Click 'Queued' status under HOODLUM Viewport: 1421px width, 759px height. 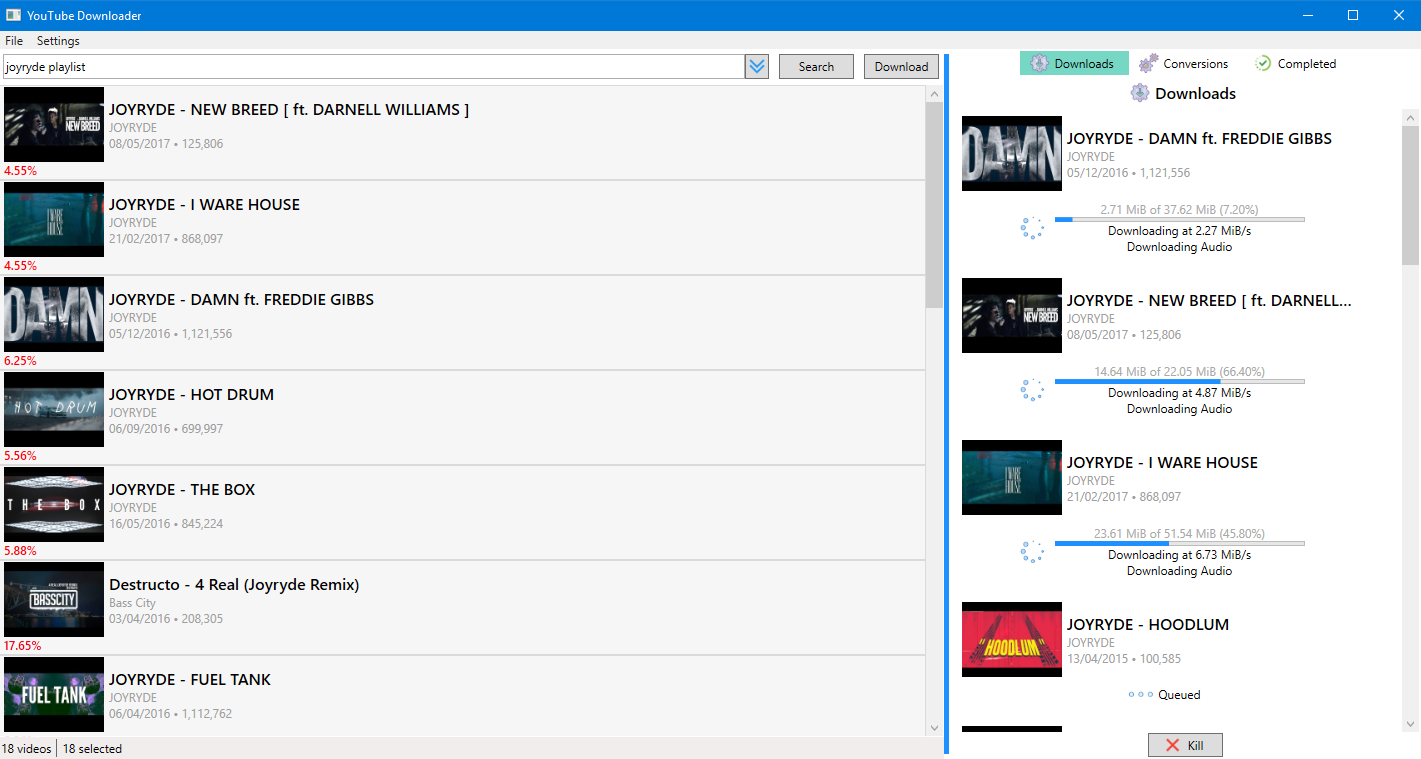click(1179, 694)
